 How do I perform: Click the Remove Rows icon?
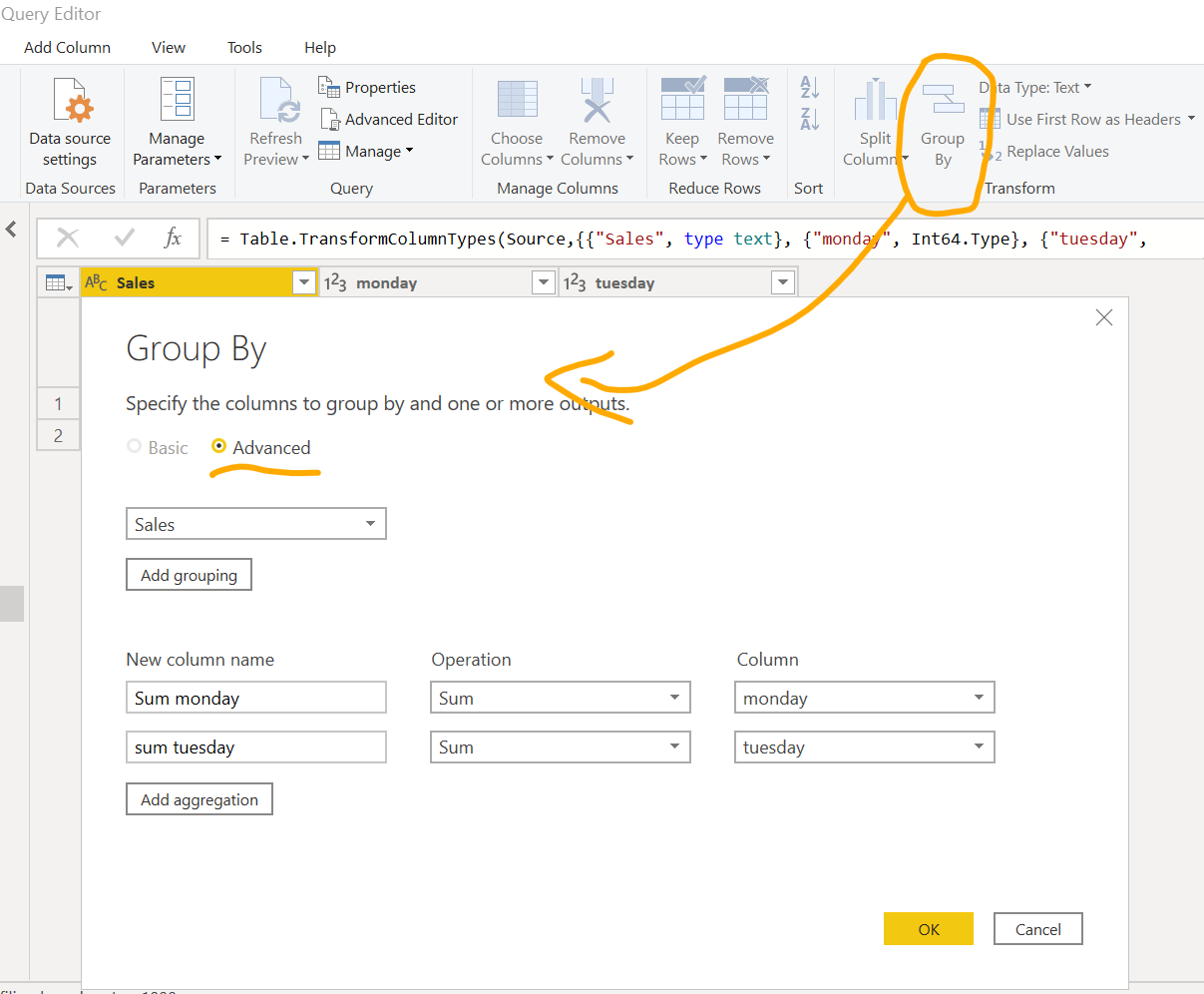pos(745,100)
